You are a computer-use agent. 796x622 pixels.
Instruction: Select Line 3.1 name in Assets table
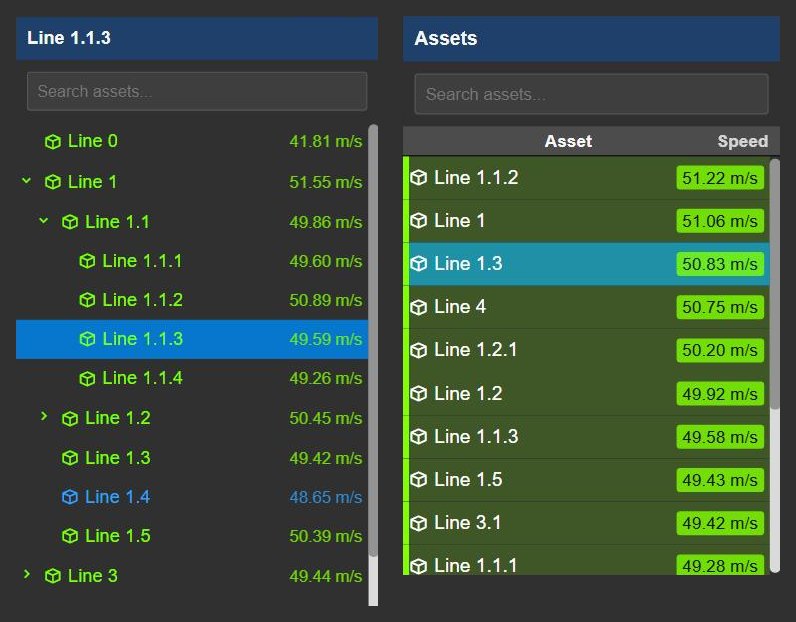[x=468, y=523]
